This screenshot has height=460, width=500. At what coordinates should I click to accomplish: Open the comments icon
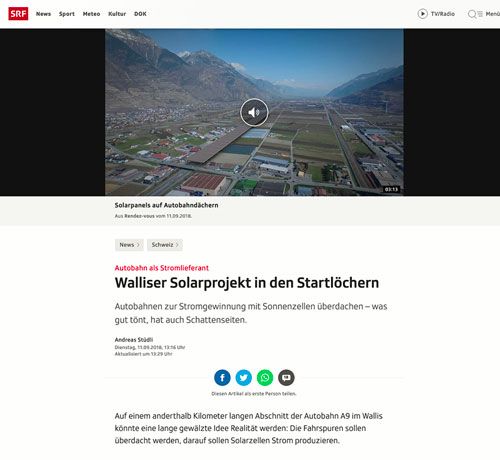click(286, 377)
